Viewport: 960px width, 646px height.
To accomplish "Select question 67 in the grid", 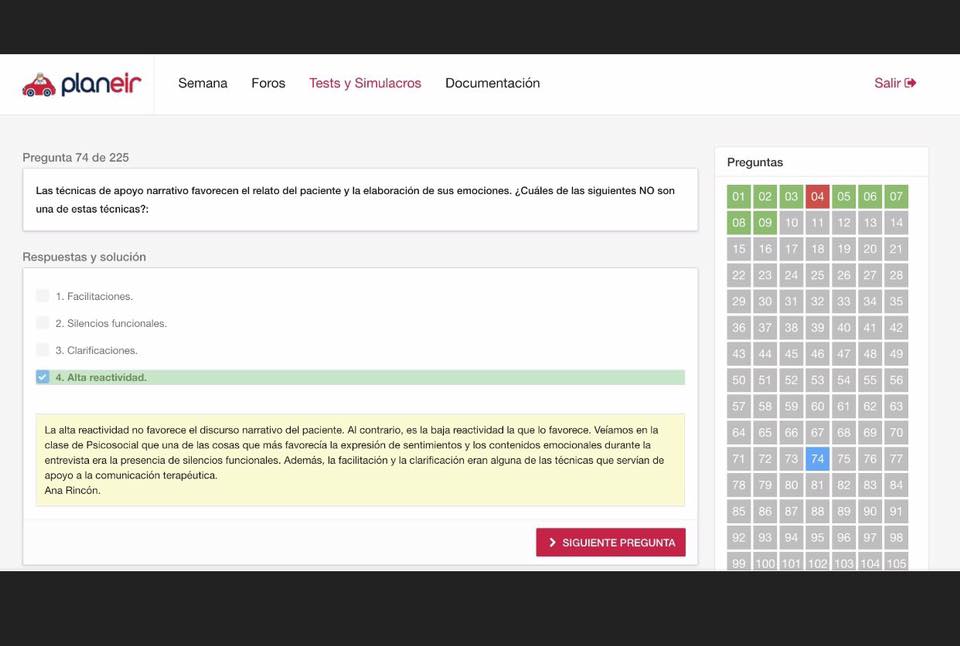I will (x=817, y=433).
